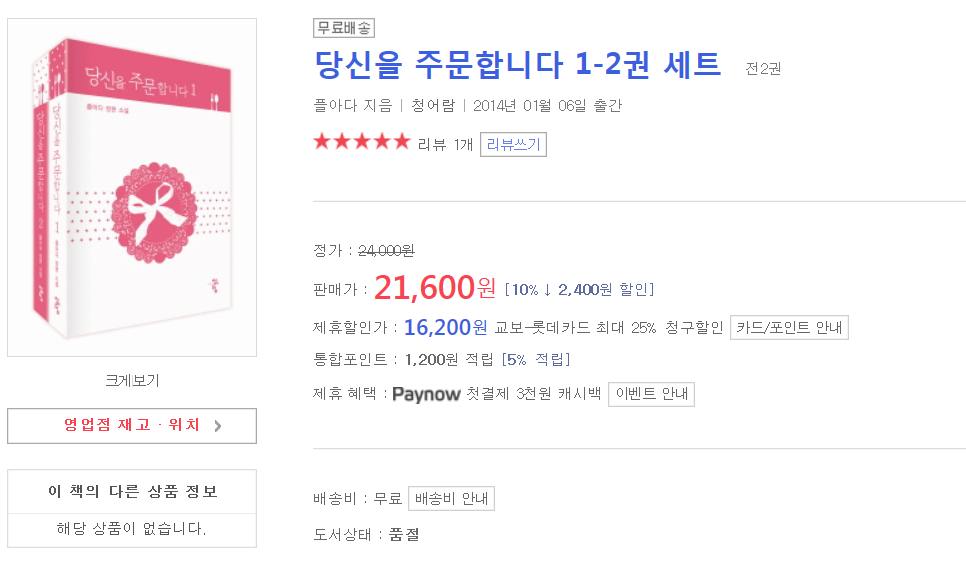
Task: Click the arrow chevron on store stock button
Action: [x=218, y=425]
